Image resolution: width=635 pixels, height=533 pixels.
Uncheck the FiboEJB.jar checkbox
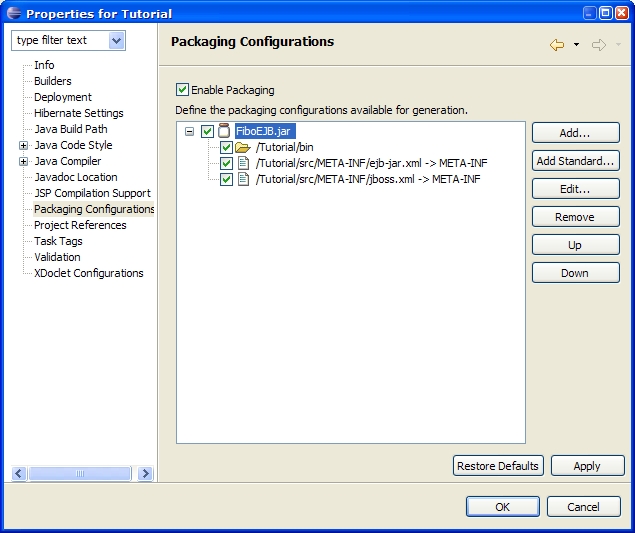(x=207, y=131)
